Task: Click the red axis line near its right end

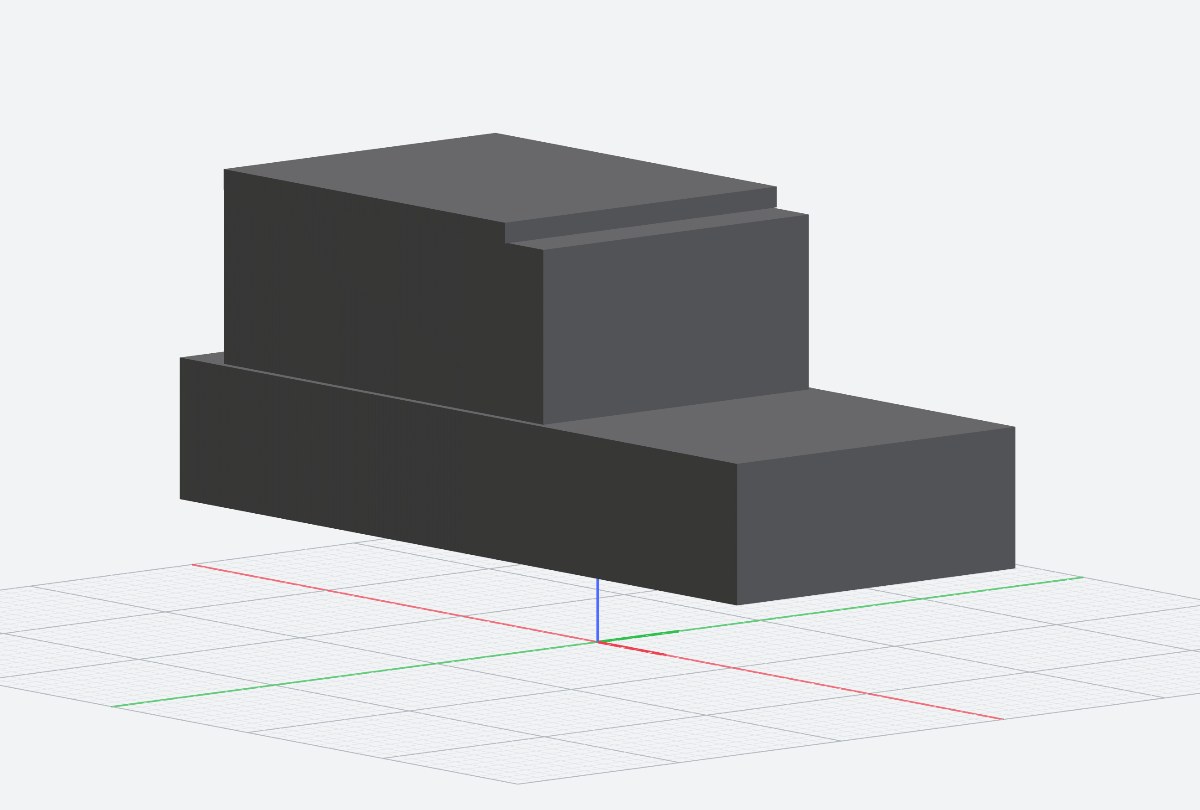Action: click(x=960, y=711)
